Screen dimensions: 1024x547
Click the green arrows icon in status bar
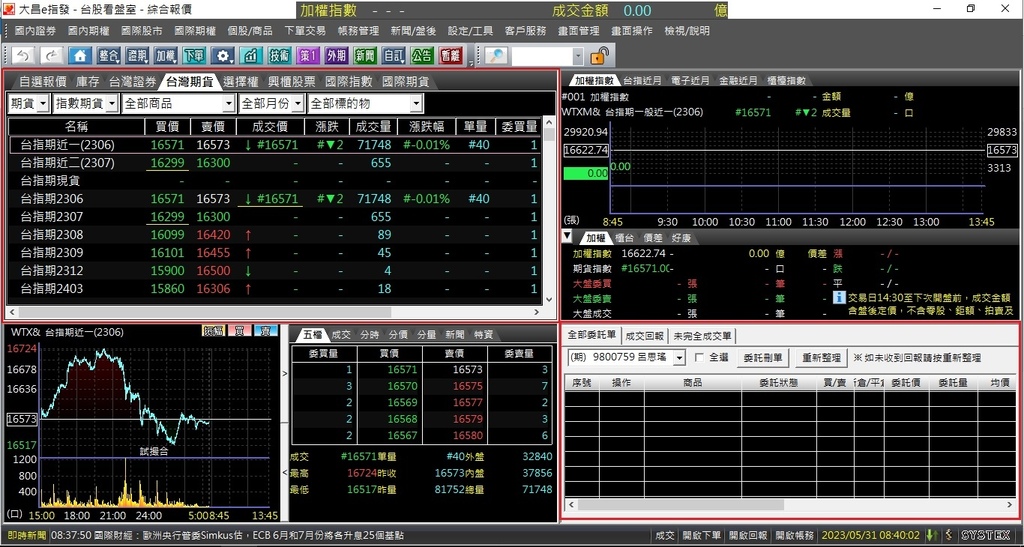point(932,535)
